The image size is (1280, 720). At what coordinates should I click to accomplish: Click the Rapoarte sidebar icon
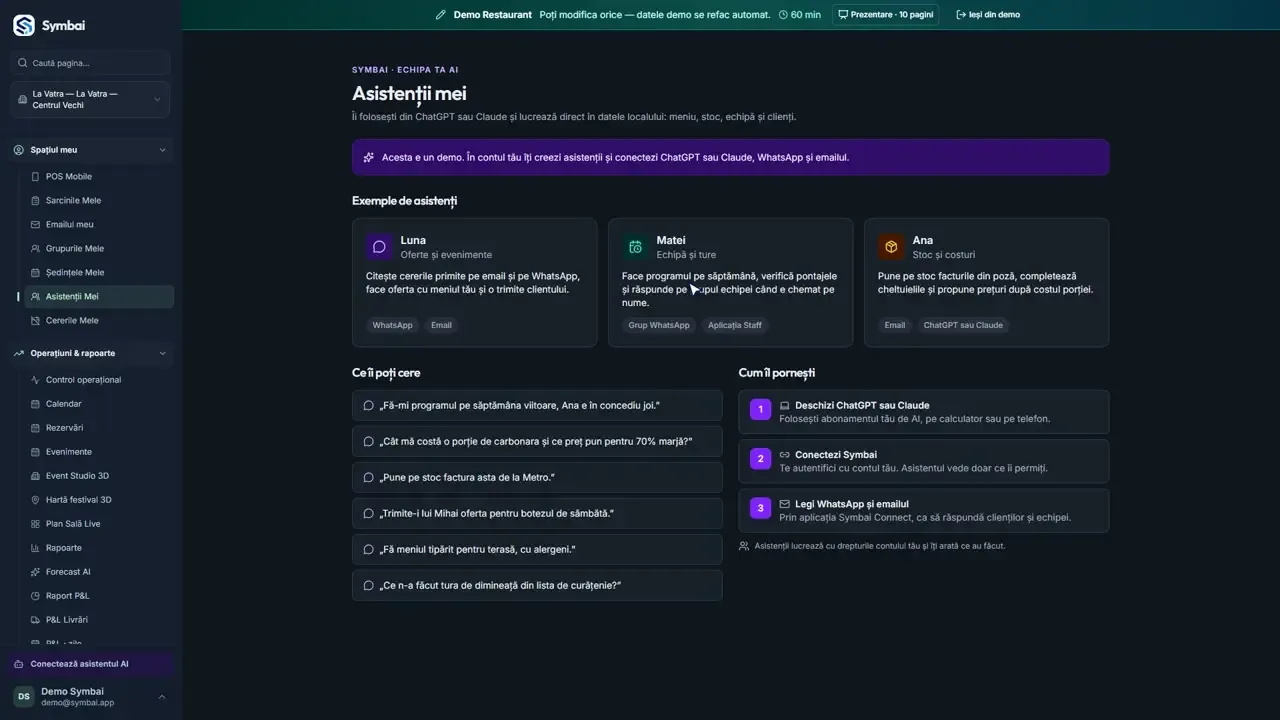pyautogui.click(x=36, y=548)
